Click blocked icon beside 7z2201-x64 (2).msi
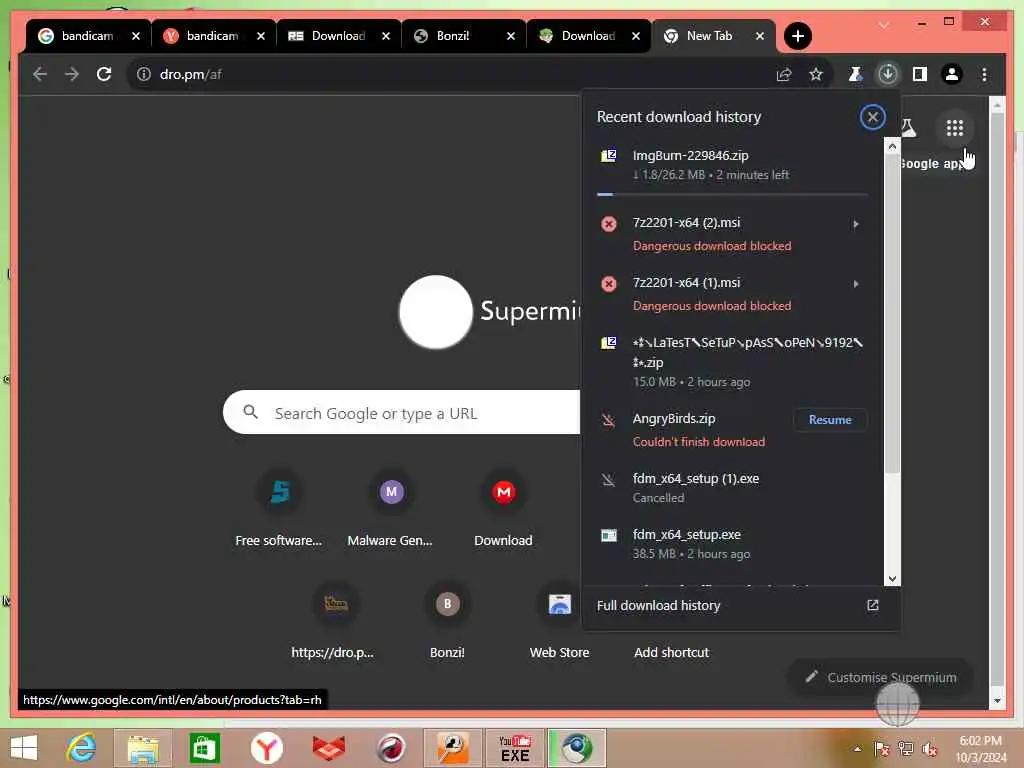Screen dimensions: 1024x768 pos(609,224)
